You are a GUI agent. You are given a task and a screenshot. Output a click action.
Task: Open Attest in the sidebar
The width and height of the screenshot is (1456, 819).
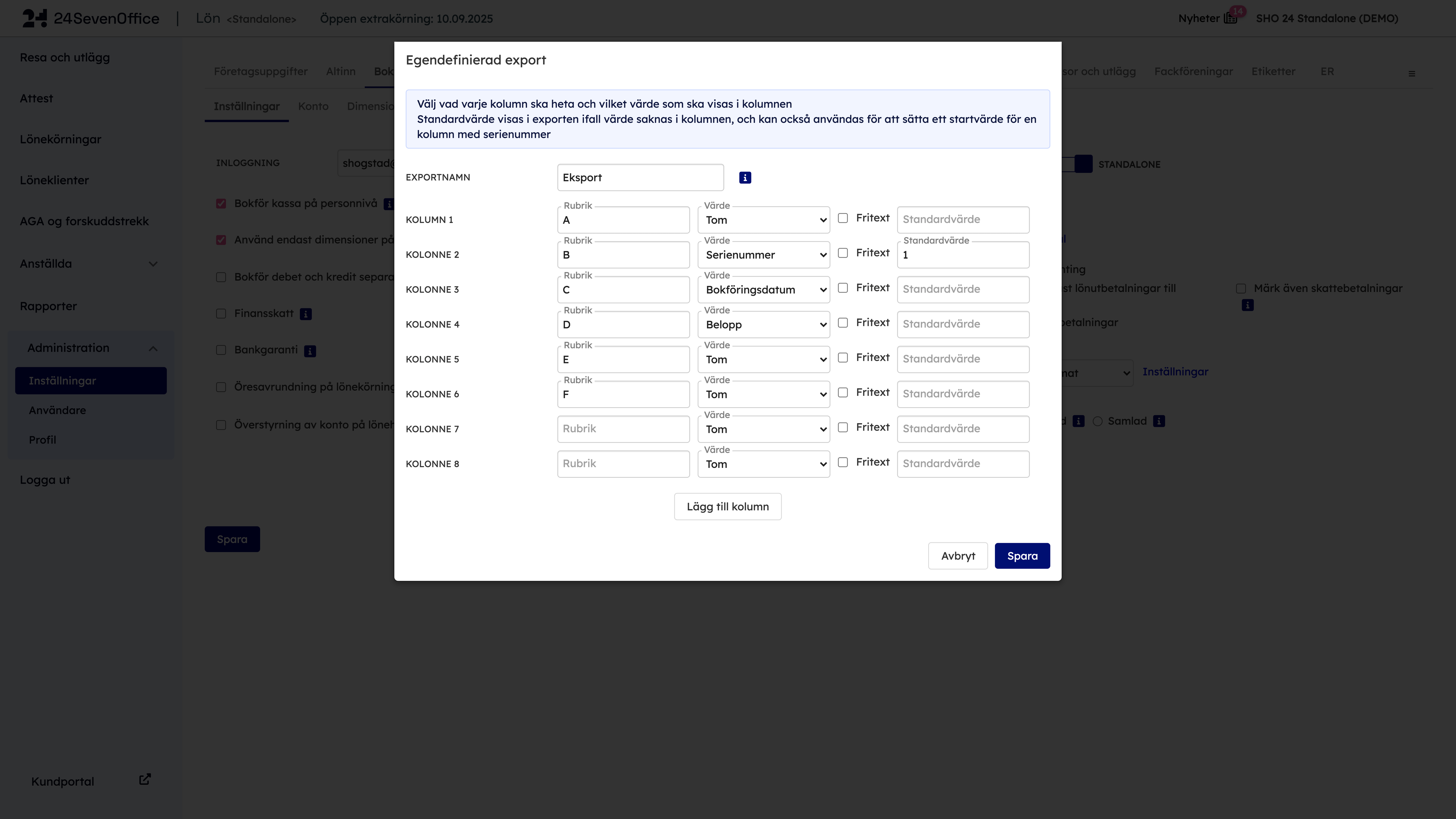(x=36, y=98)
